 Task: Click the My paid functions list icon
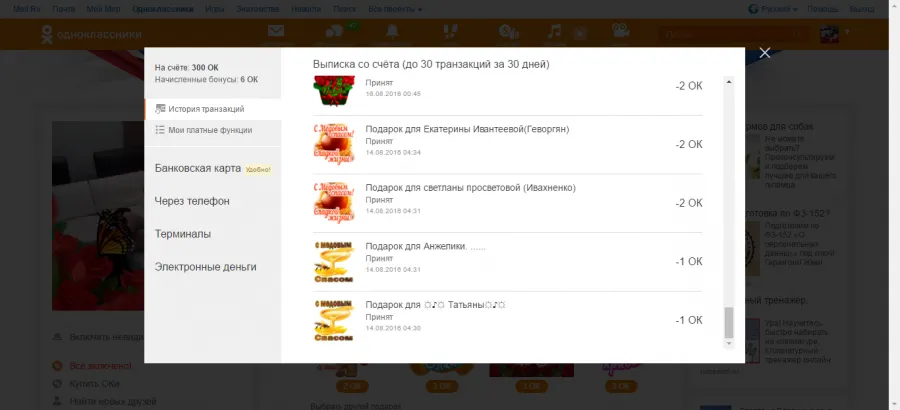pos(160,130)
